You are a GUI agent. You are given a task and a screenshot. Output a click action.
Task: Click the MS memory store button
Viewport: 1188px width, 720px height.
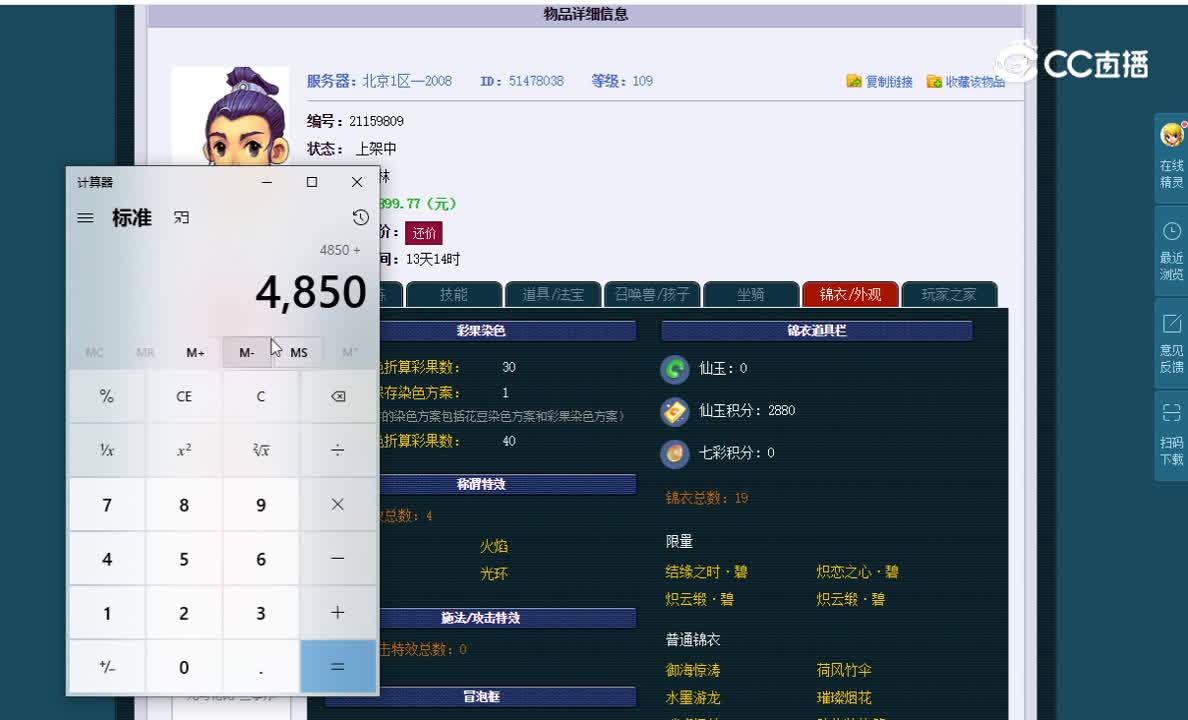(299, 352)
